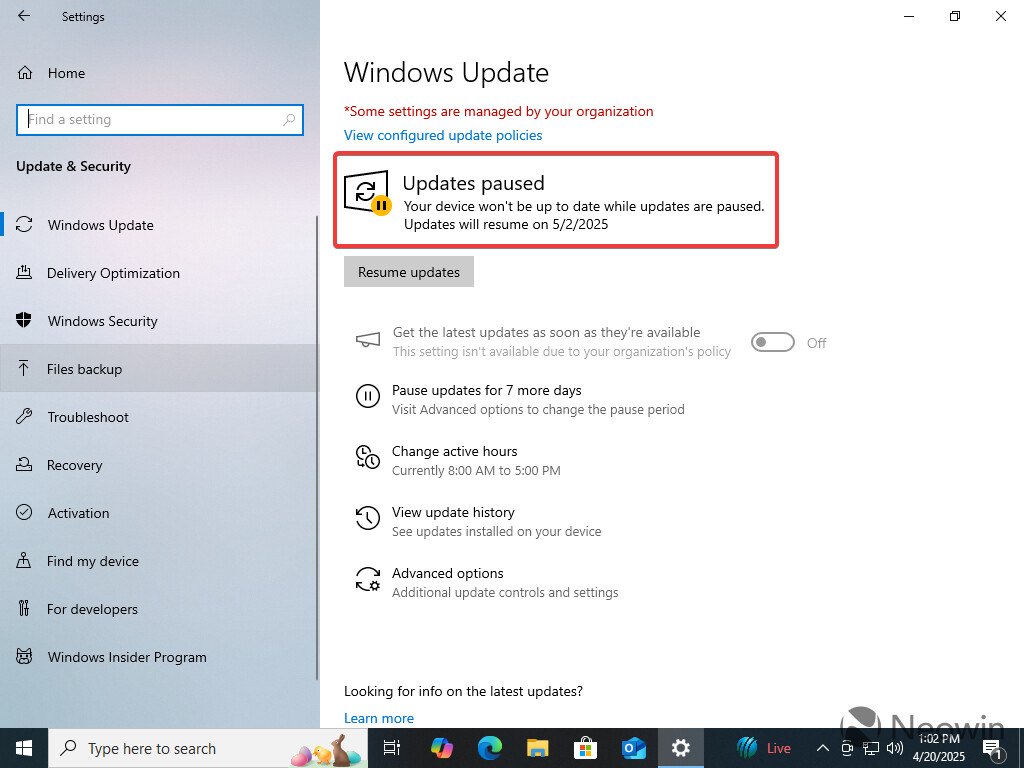This screenshot has width=1024, height=768.
Task: Select the Delivery Optimization sidebar icon
Action: (x=22, y=273)
